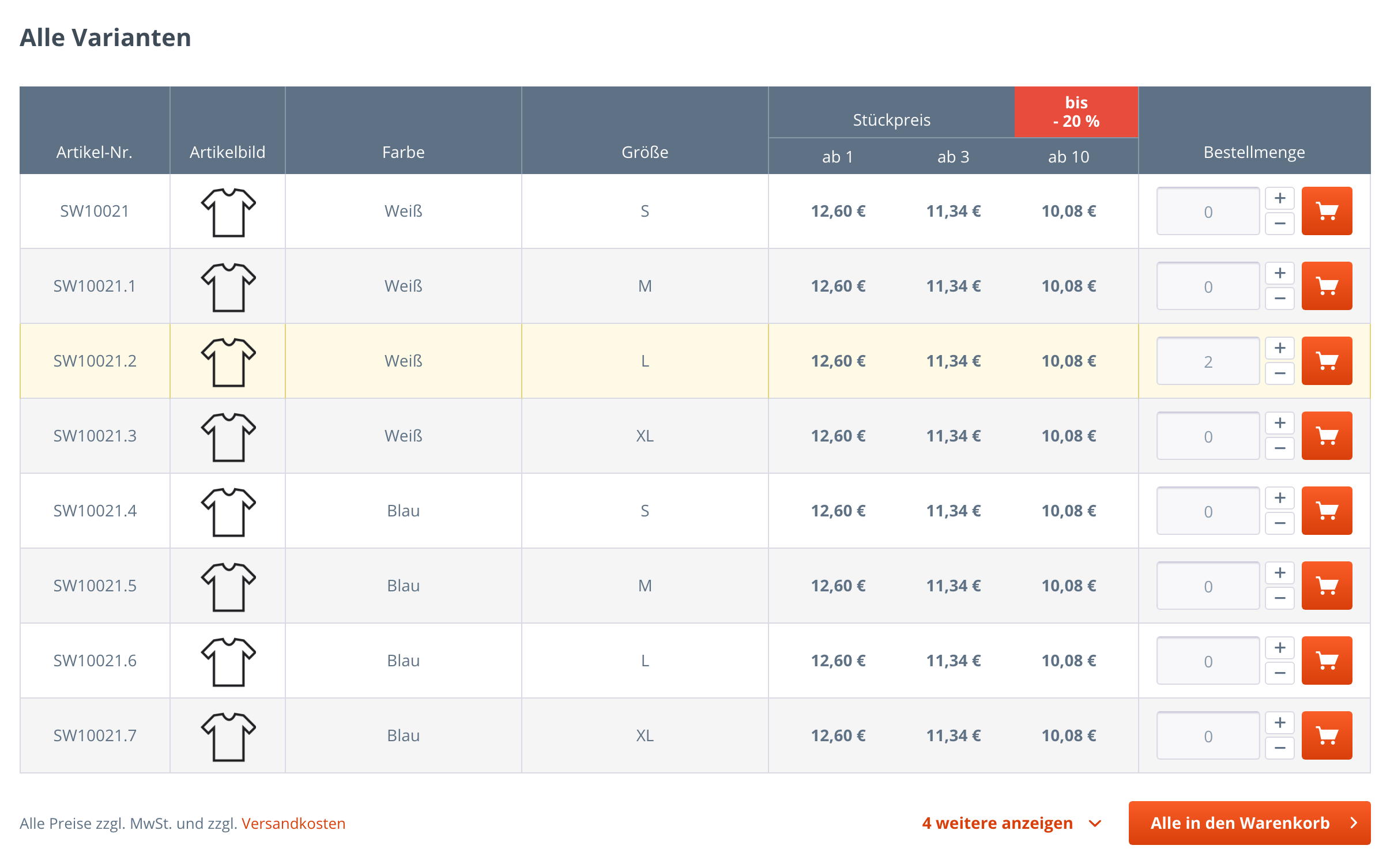Image resolution: width=1394 pixels, height=868 pixels.
Task: Add SW10021.3 to the shopping cart
Action: tap(1327, 436)
